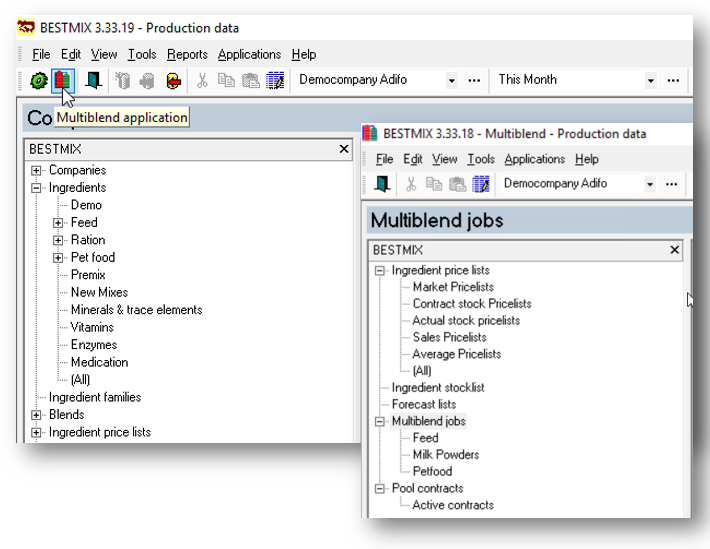Open View menu in Multiblend window

[x=445, y=159]
